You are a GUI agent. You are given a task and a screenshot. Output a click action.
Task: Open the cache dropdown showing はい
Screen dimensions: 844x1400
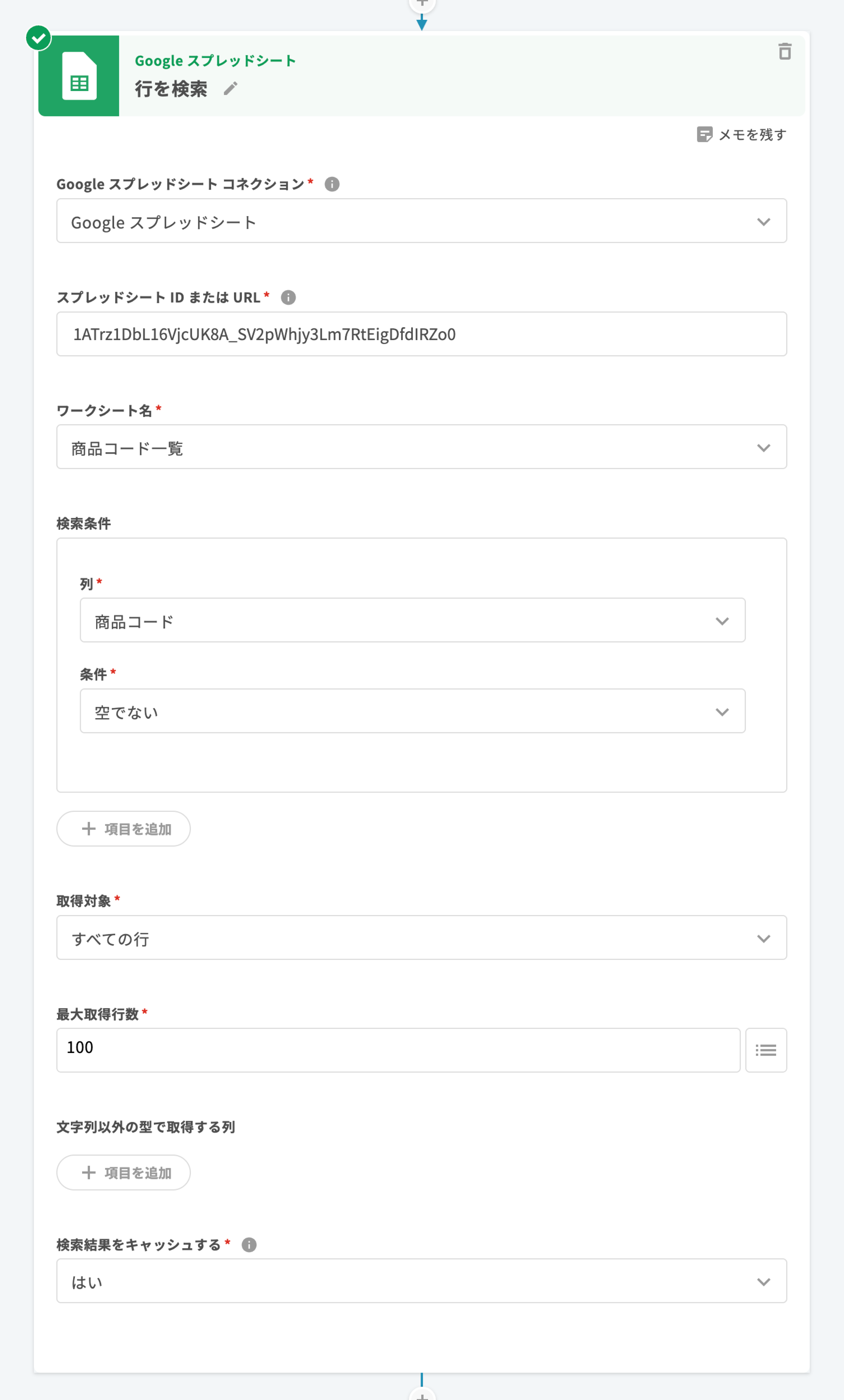(x=421, y=1281)
